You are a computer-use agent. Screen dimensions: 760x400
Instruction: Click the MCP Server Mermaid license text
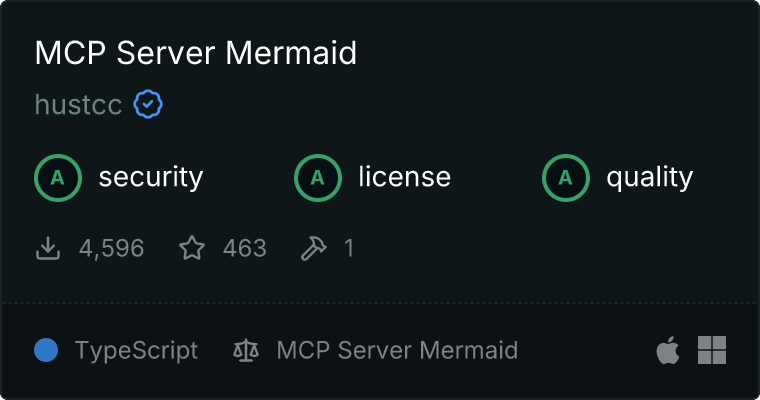click(x=397, y=350)
